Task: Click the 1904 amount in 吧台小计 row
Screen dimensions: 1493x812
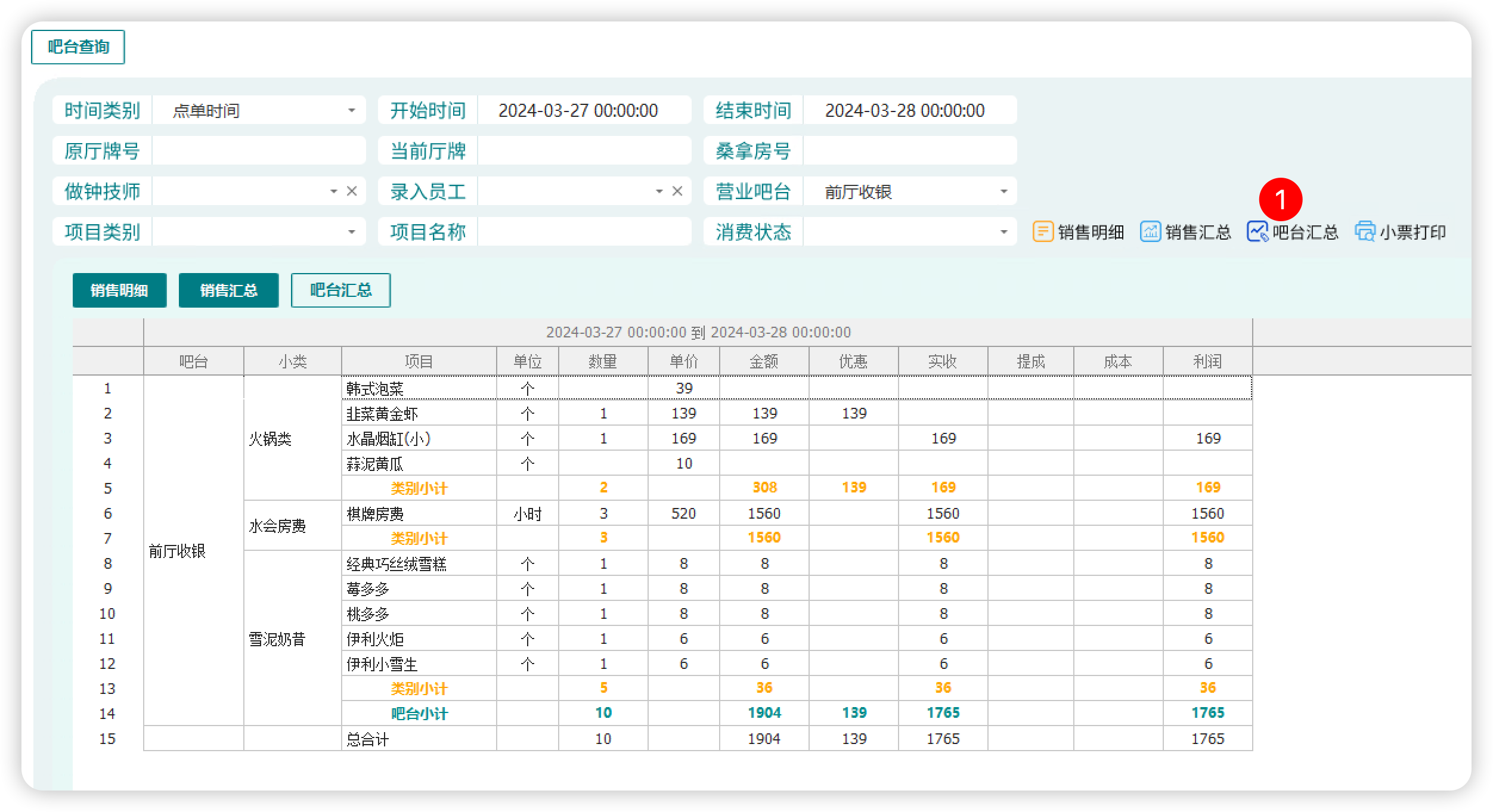Action: click(x=764, y=713)
